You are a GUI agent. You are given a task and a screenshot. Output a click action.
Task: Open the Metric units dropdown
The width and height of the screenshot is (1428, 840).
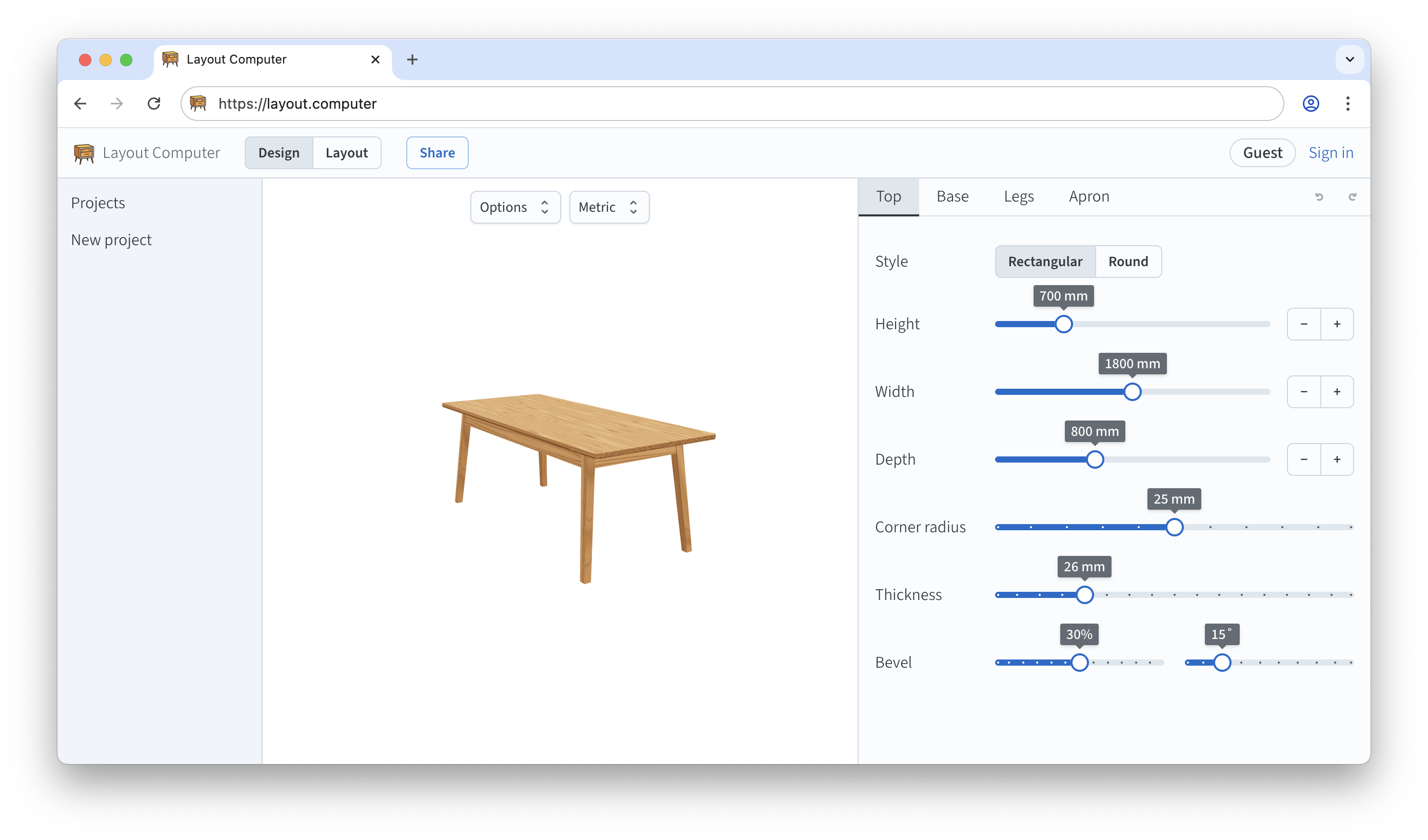609,207
